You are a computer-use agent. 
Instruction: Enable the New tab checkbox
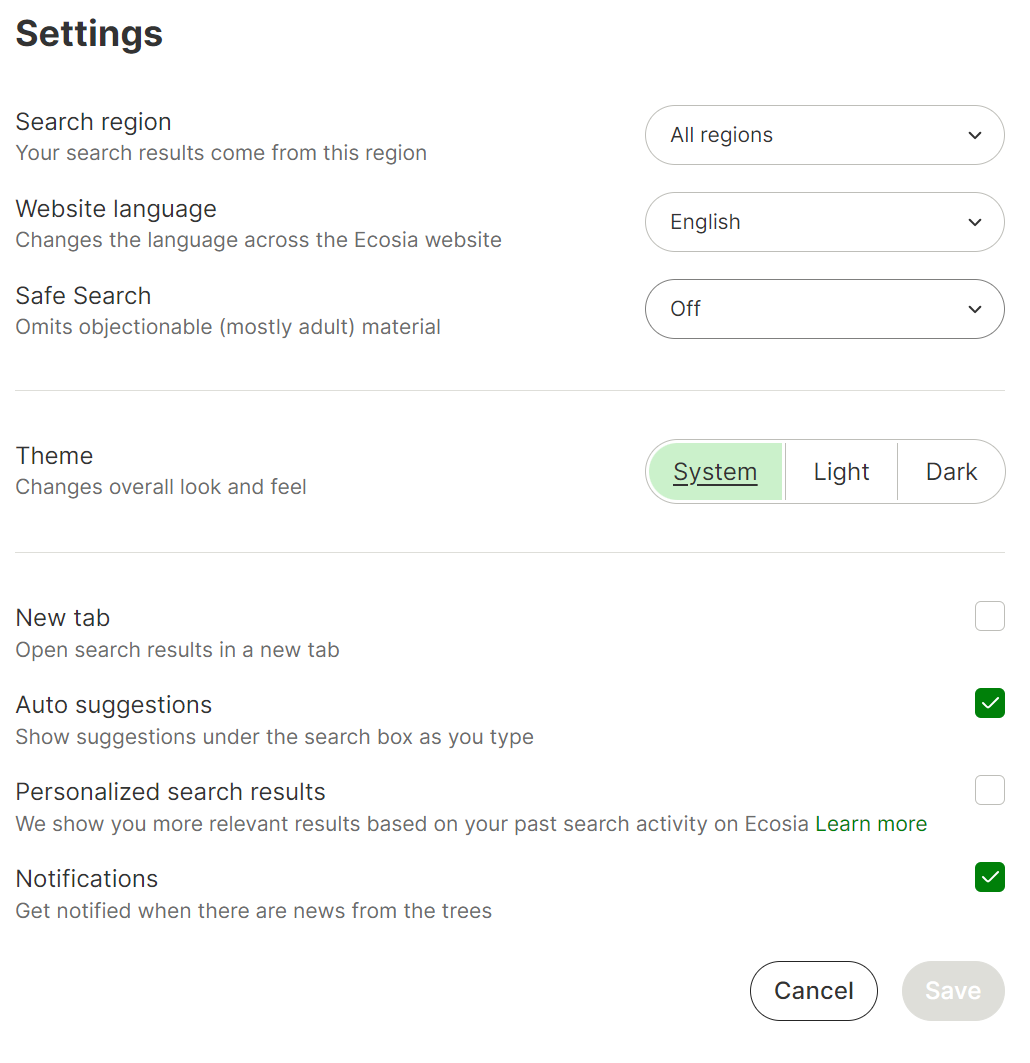(x=989, y=617)
